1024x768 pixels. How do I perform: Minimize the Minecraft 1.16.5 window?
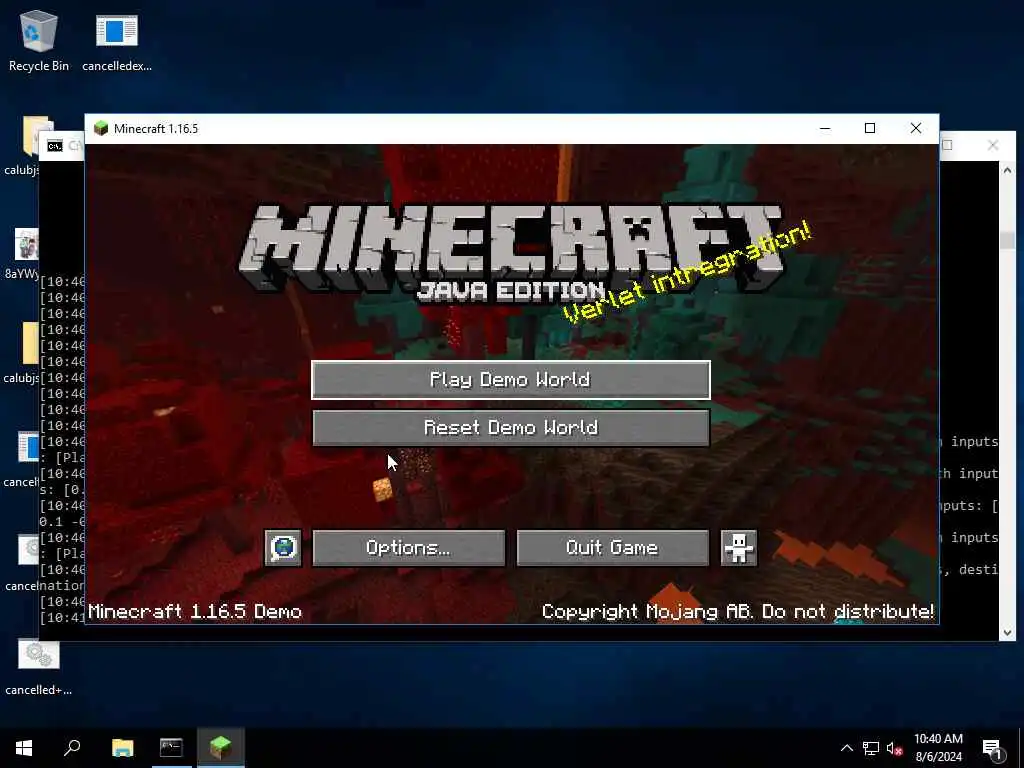coord(825,129)
